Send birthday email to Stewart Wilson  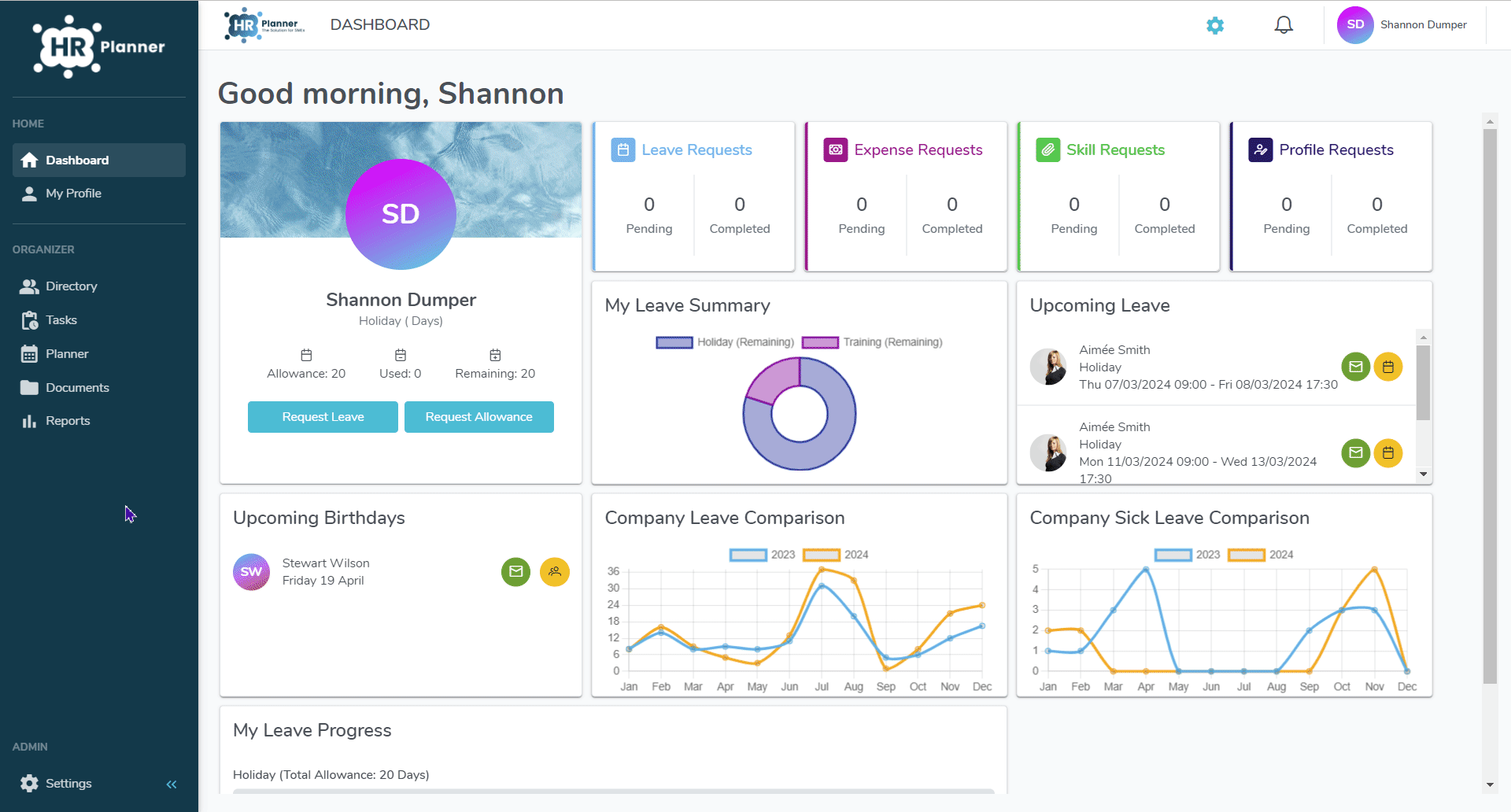pos(516,572)
